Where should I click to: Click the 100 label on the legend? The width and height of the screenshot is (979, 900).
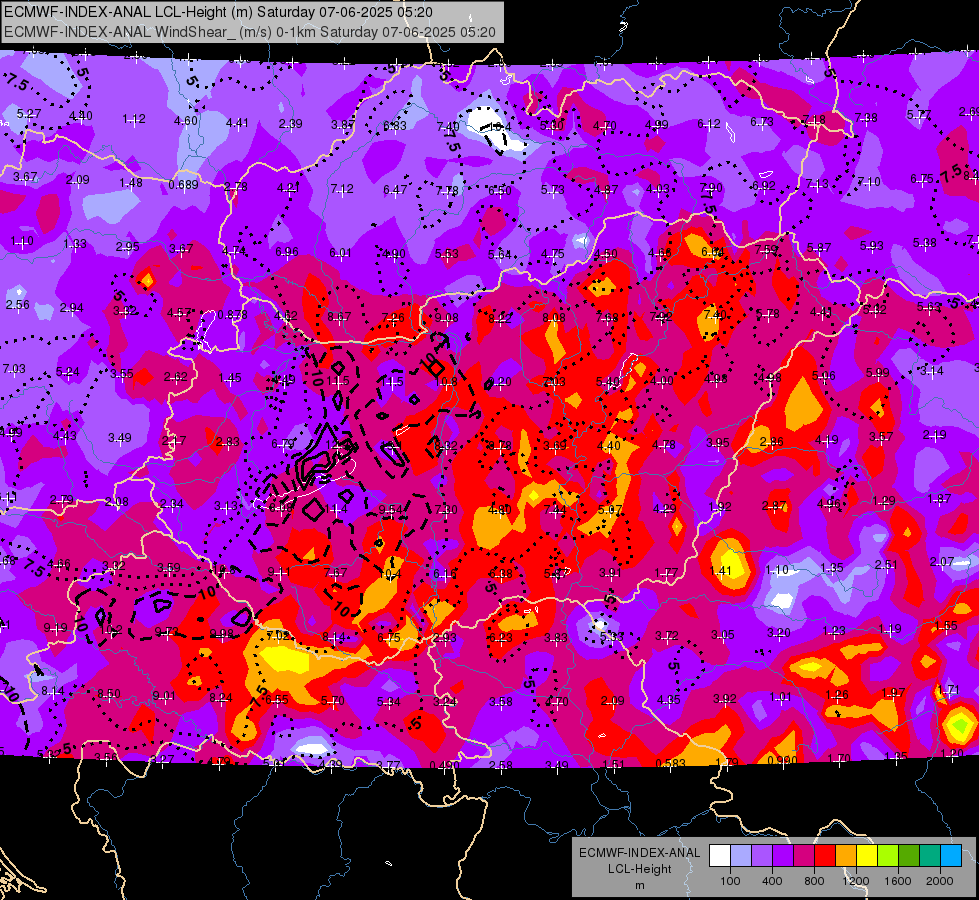click(730, 881)
